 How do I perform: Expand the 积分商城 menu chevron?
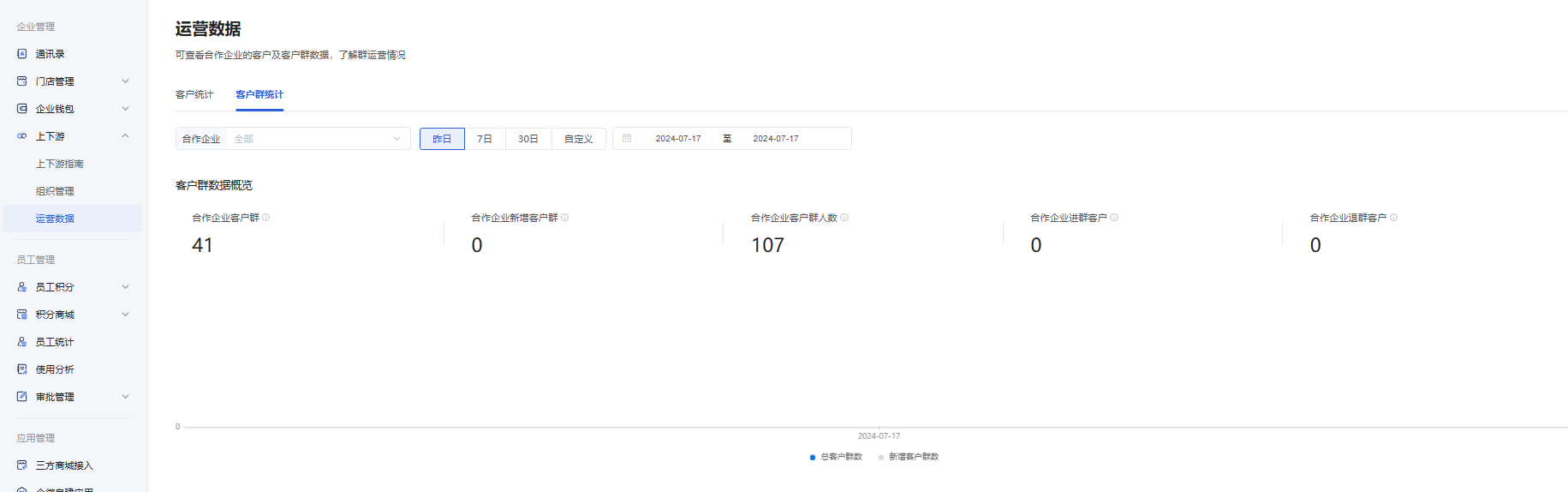(126, 315)
